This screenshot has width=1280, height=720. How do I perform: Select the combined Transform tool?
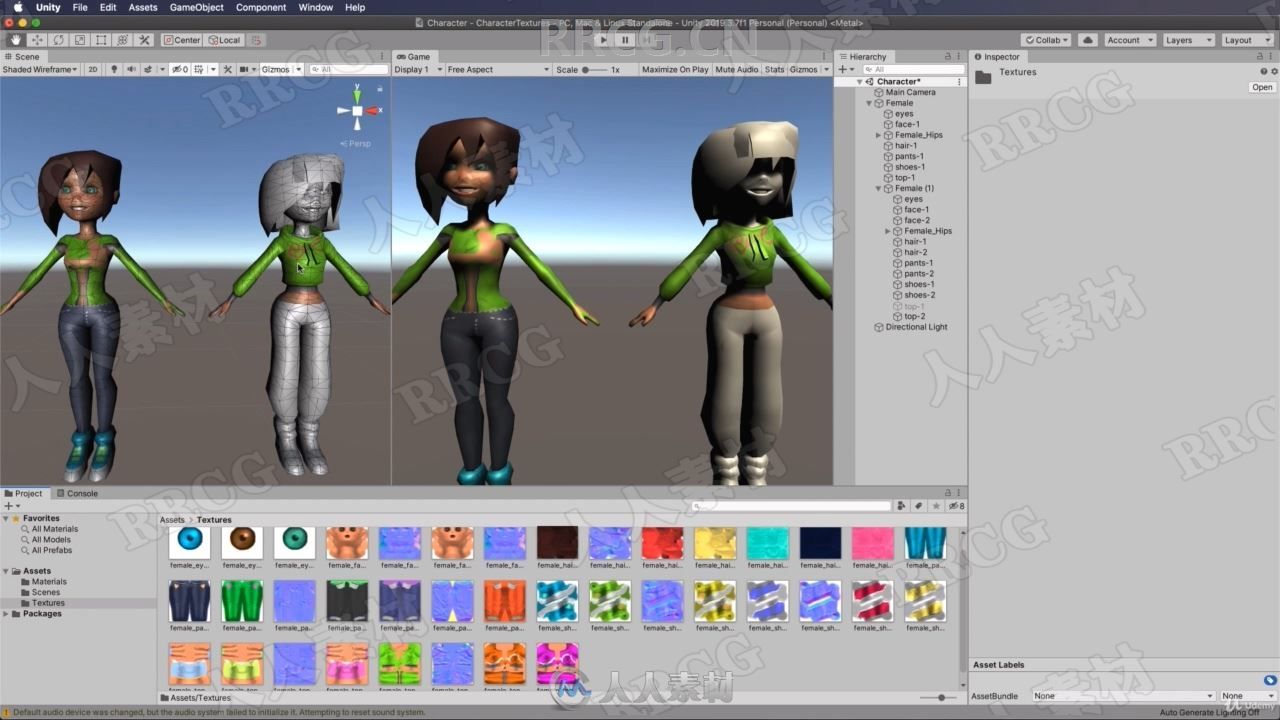(x=122, y=40)
